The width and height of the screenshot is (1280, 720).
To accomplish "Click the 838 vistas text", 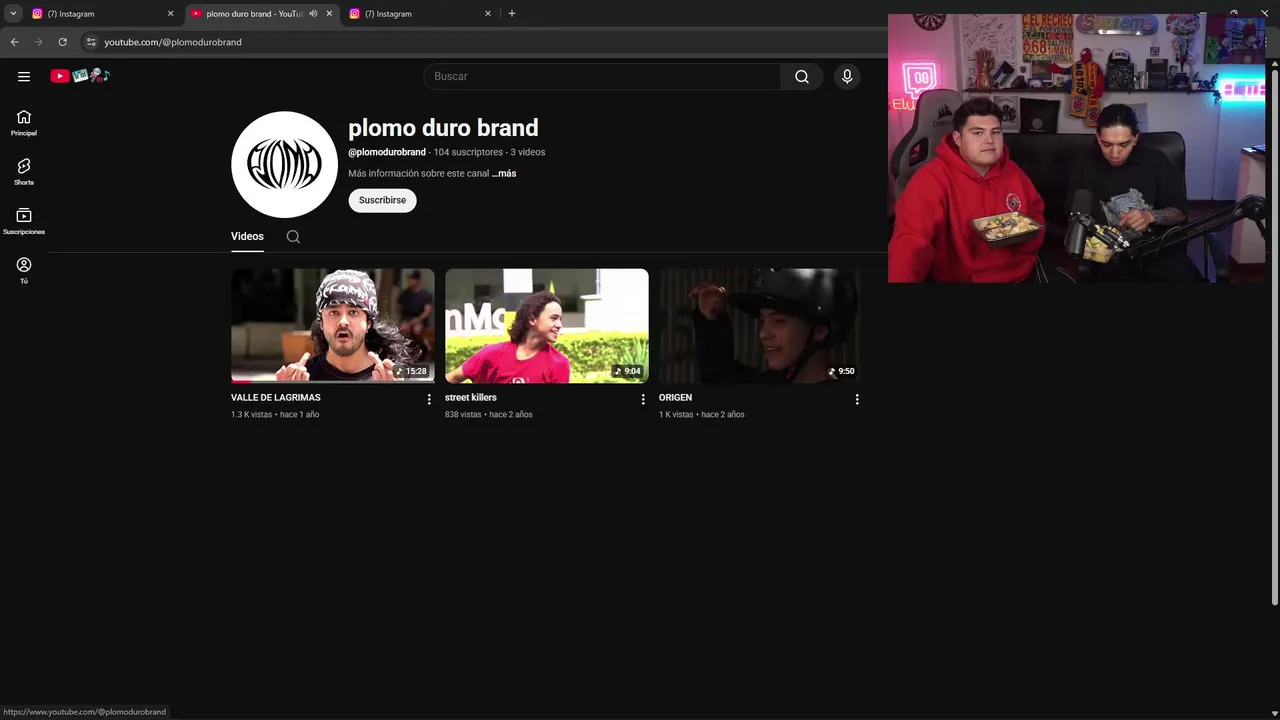I will tap(463, 415).
